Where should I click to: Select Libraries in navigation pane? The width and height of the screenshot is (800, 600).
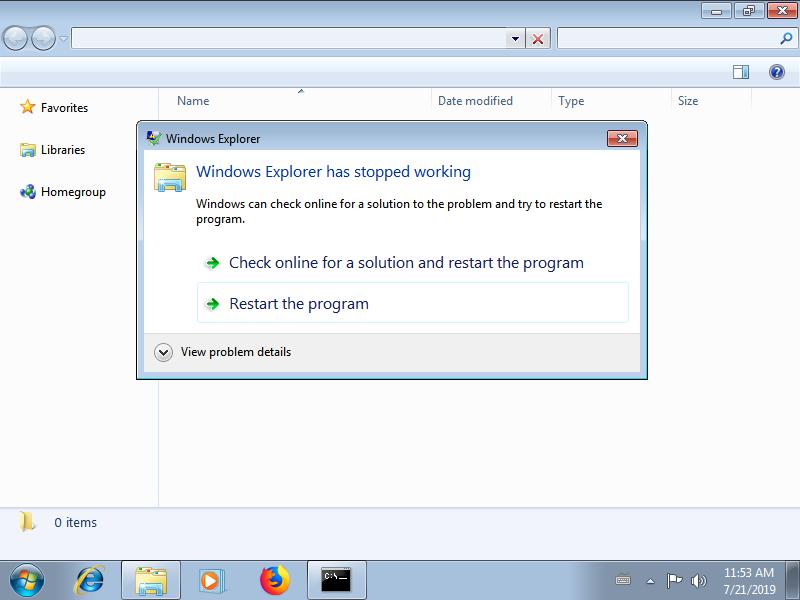[63, 150]
